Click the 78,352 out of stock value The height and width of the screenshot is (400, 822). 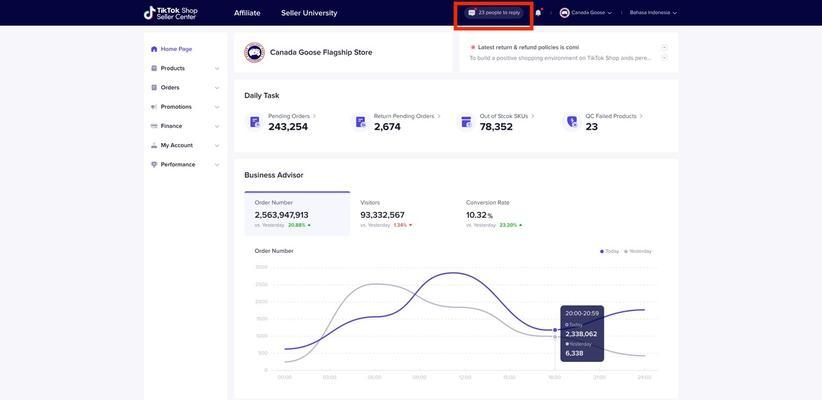coord(496,127)
